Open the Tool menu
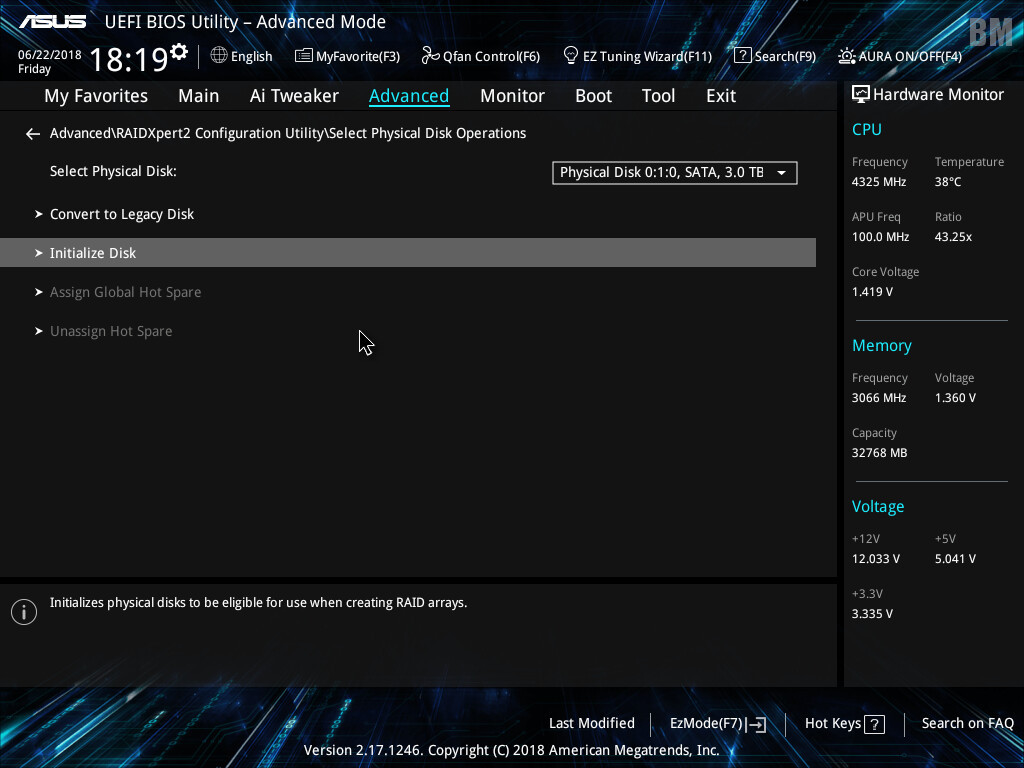 [658, 95]
